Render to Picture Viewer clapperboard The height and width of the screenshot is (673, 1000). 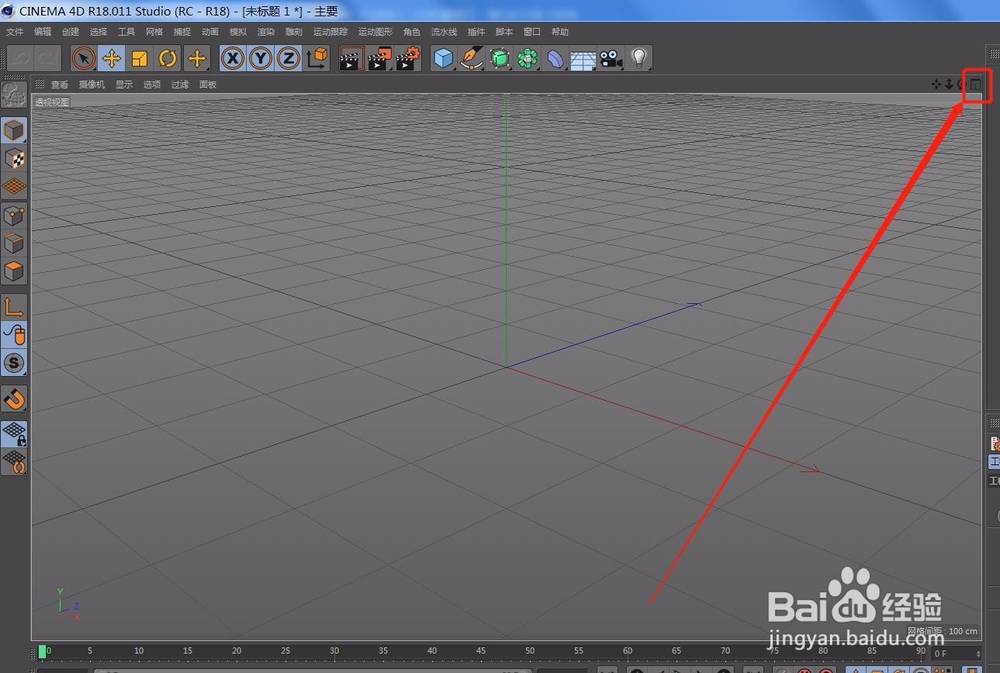click(379, 59)
